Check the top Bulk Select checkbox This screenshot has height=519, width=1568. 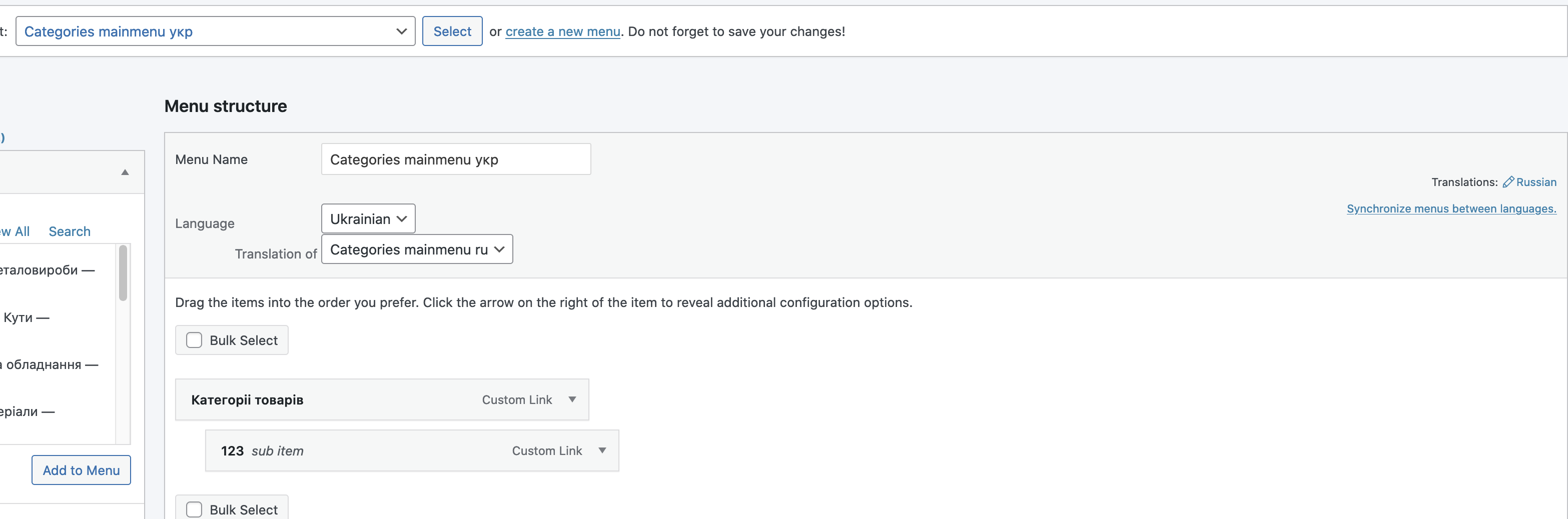click(x=194, y=340)
